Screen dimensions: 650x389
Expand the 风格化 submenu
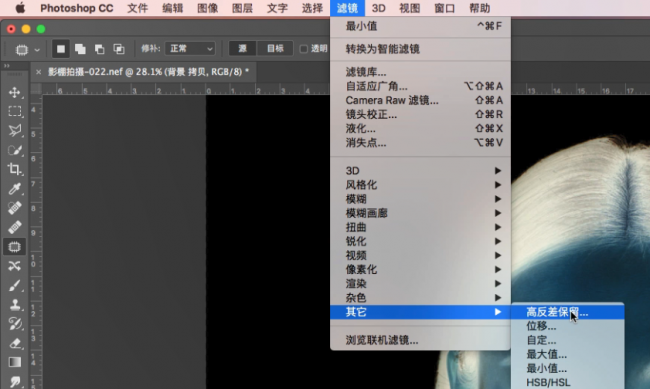420,185
